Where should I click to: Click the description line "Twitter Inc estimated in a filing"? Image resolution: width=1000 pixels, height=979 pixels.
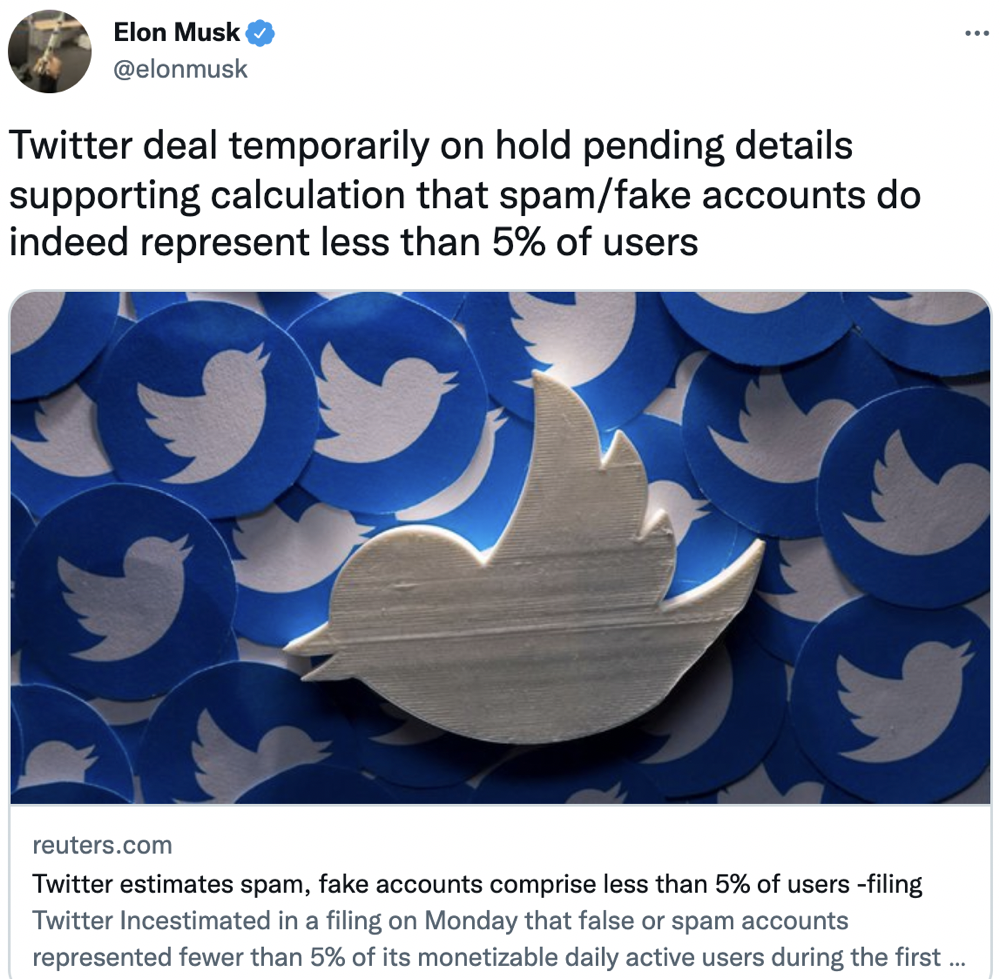440,920
